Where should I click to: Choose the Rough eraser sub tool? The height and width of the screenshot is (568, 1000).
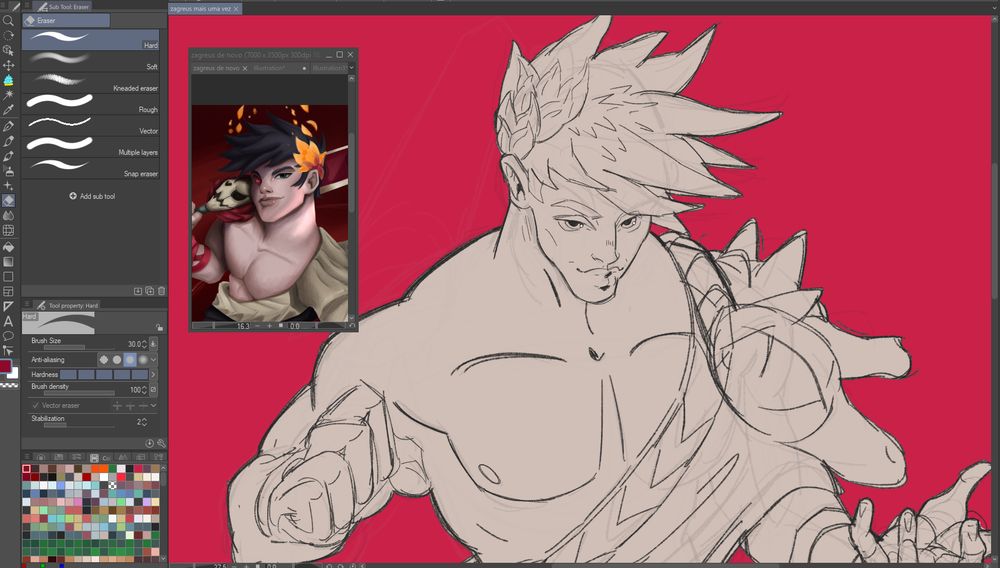coord(91,105)
